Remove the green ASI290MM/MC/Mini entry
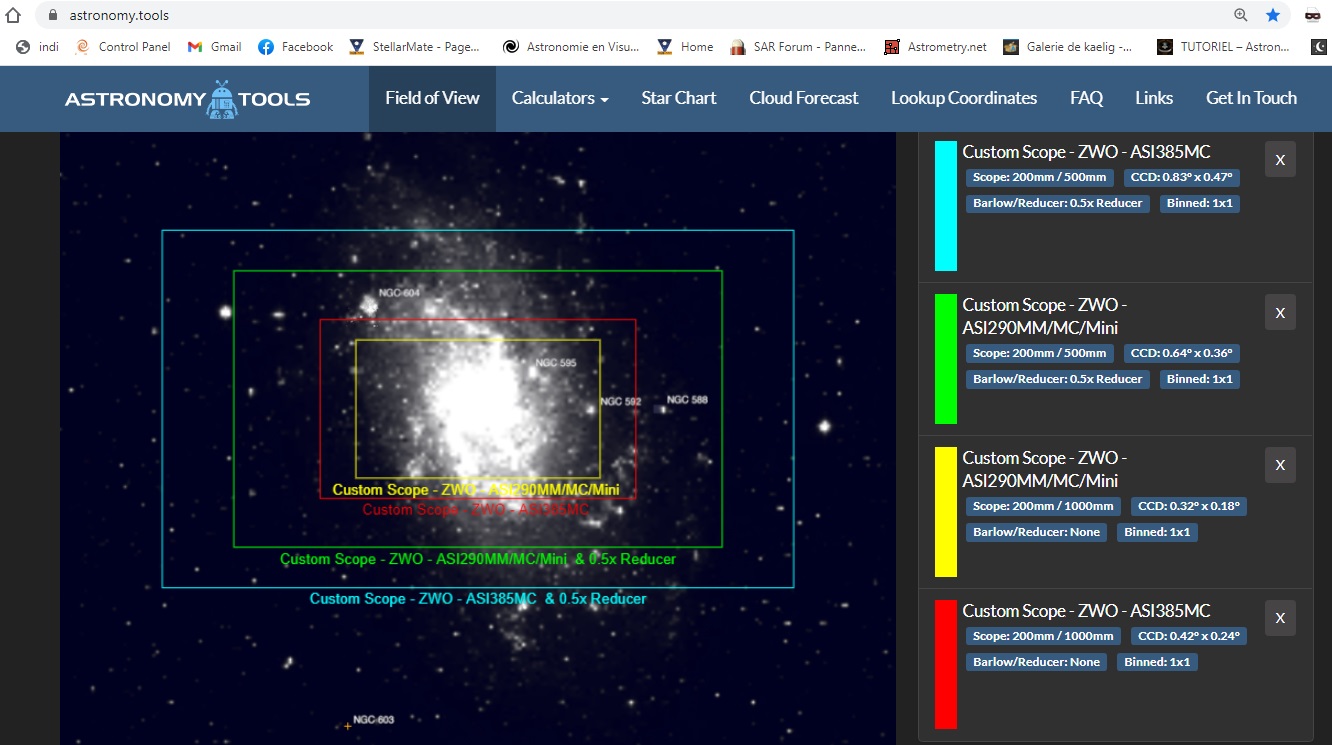This screenshot has height=745, width=1332. [1280, 312]
